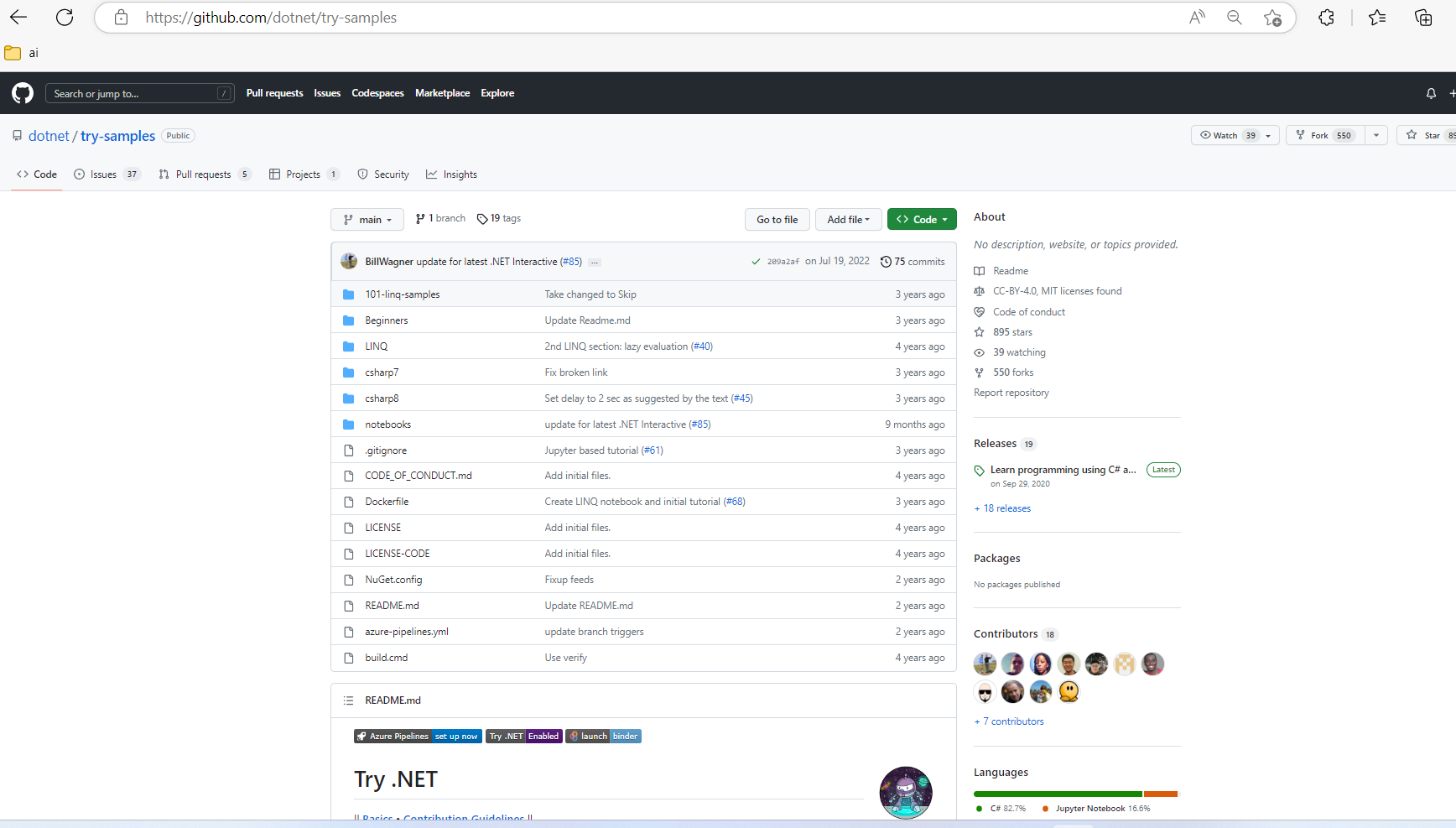View the 1 branch link

pyautogui.click(x=440, y=219)
